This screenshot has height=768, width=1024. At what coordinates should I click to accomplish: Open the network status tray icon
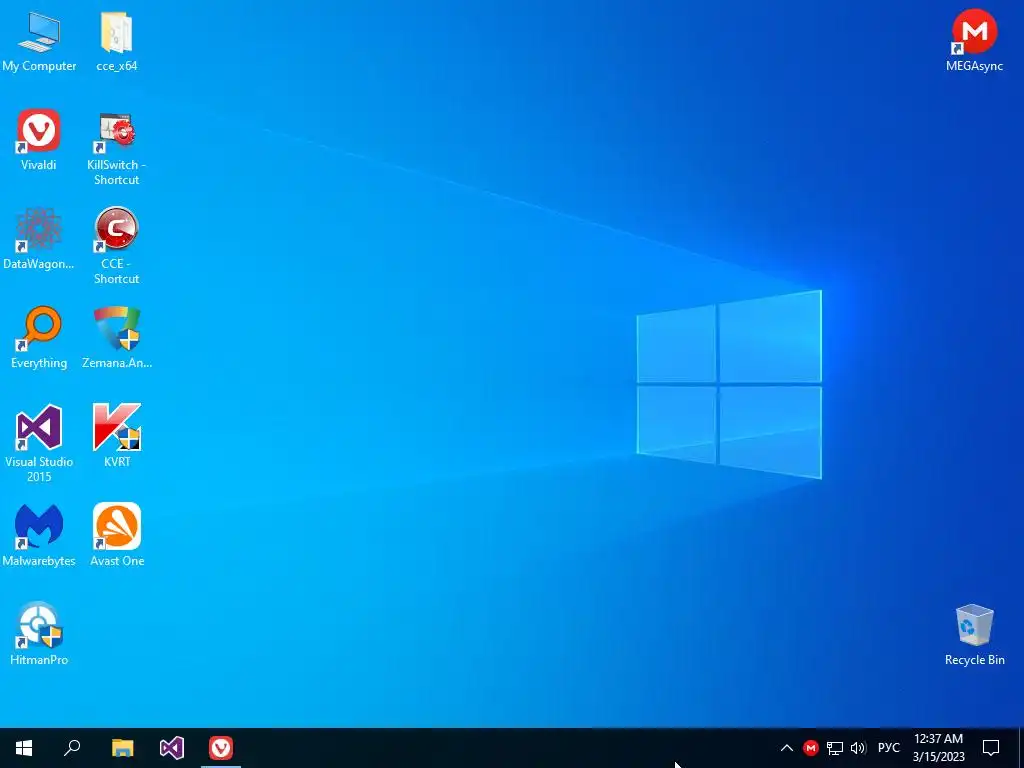click(835, 748)
